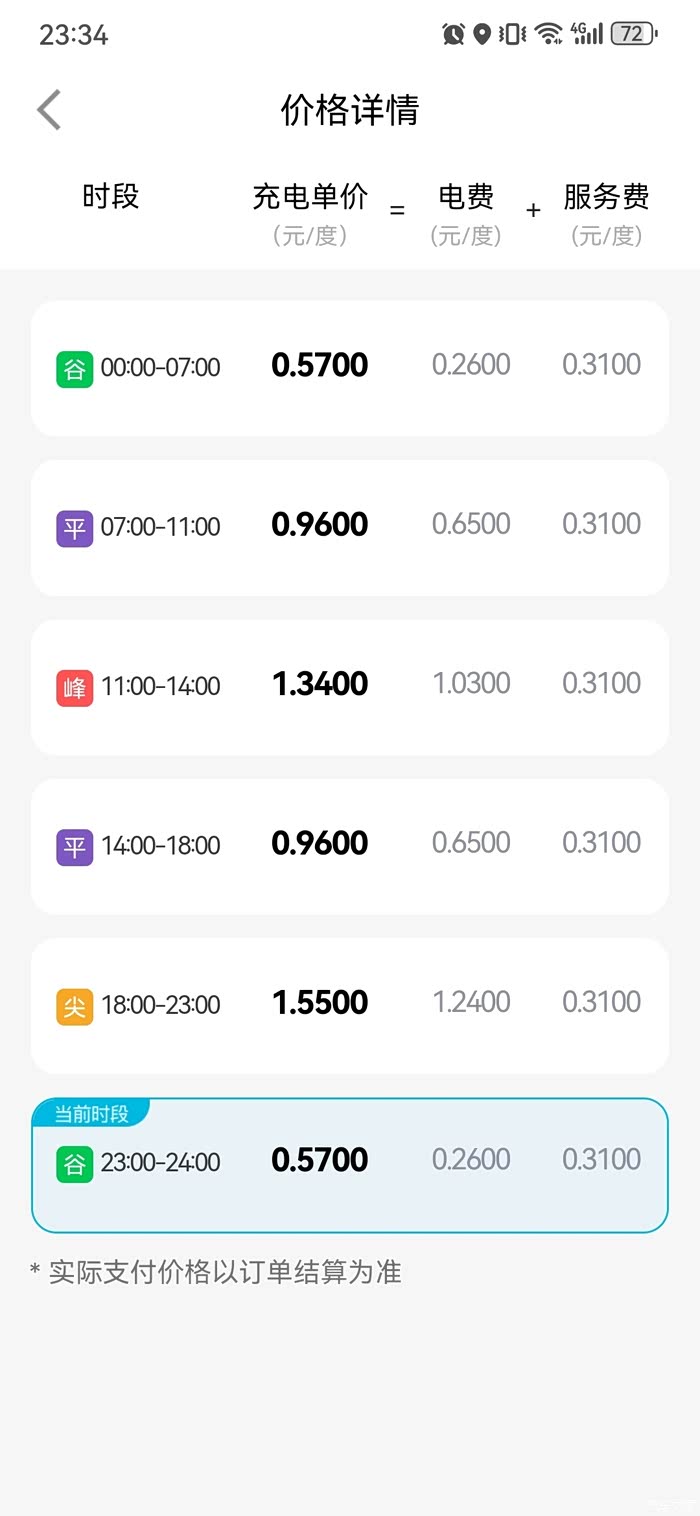Viewport: 700px width, 1516px height.
Task: Tap the back arrow icon
Action: 49,110
